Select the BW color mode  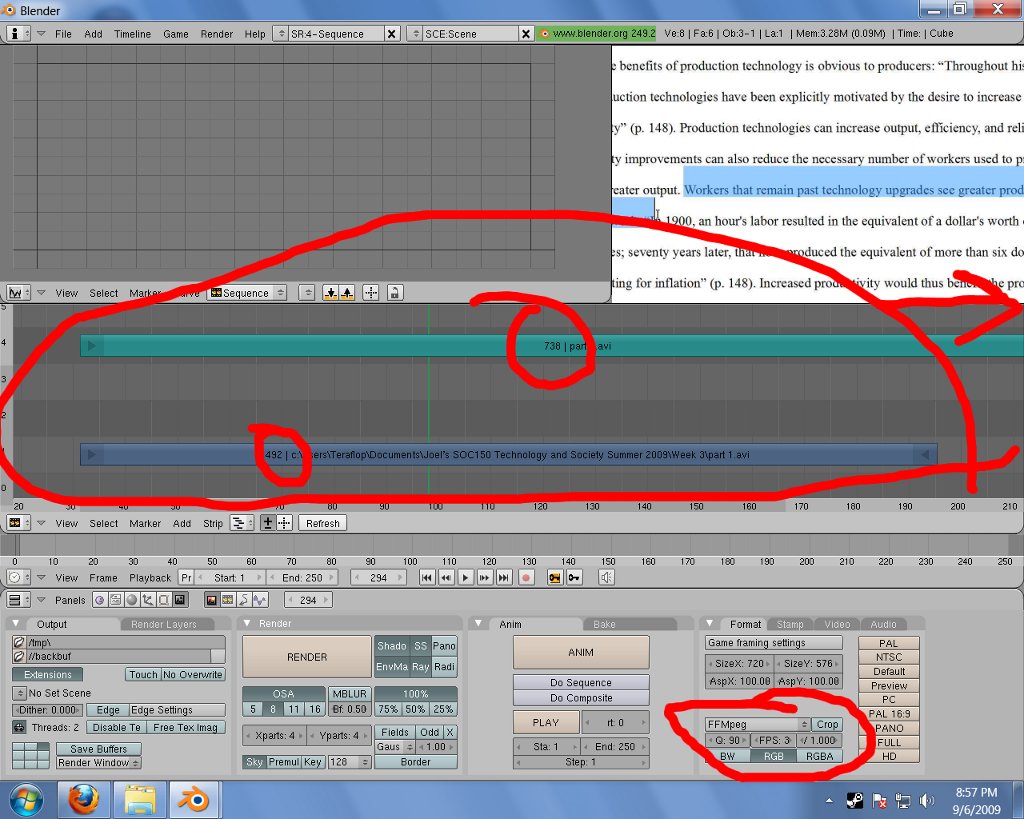pos(728,756)
